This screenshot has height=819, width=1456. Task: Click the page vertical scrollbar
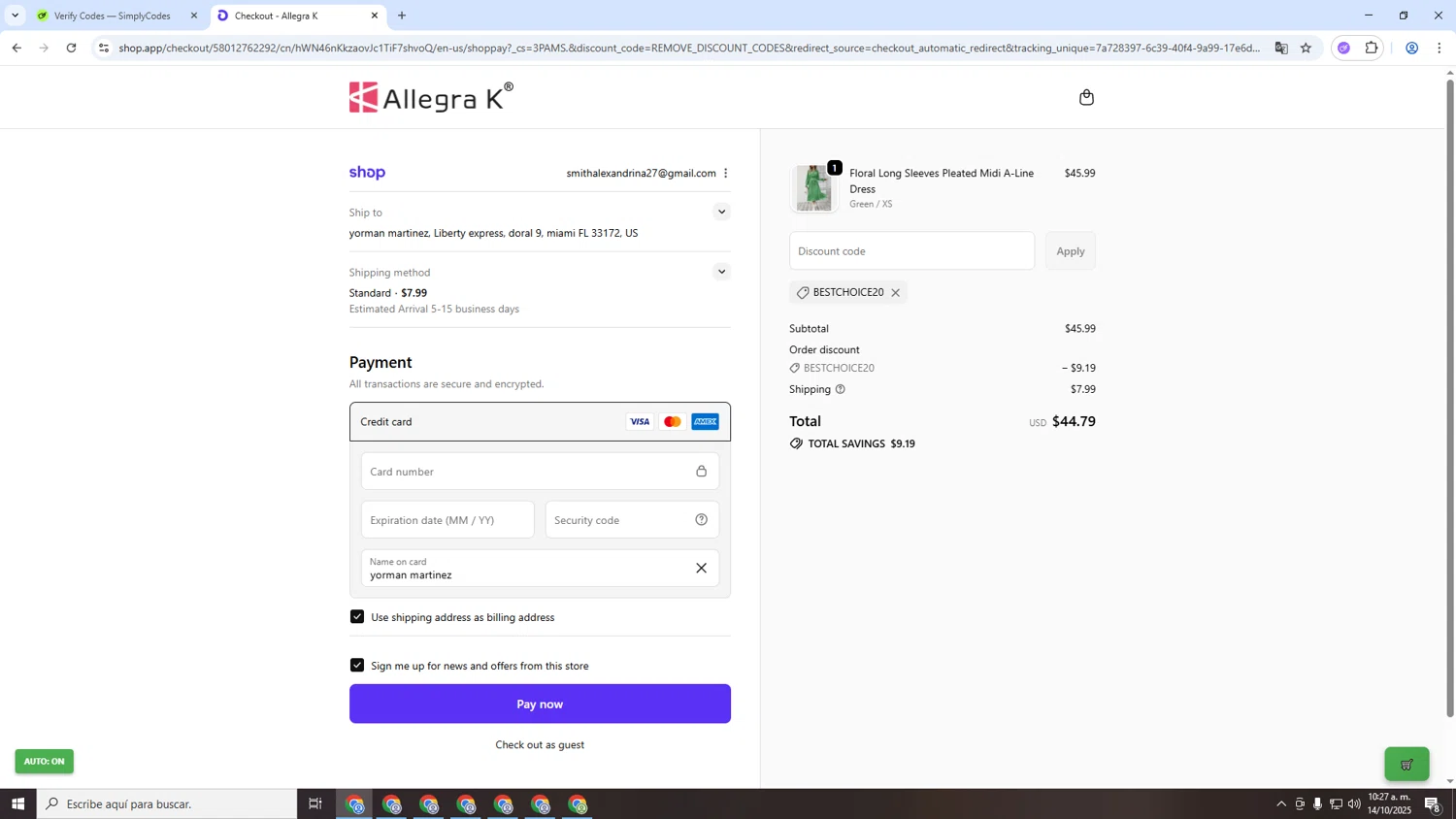1450,398
